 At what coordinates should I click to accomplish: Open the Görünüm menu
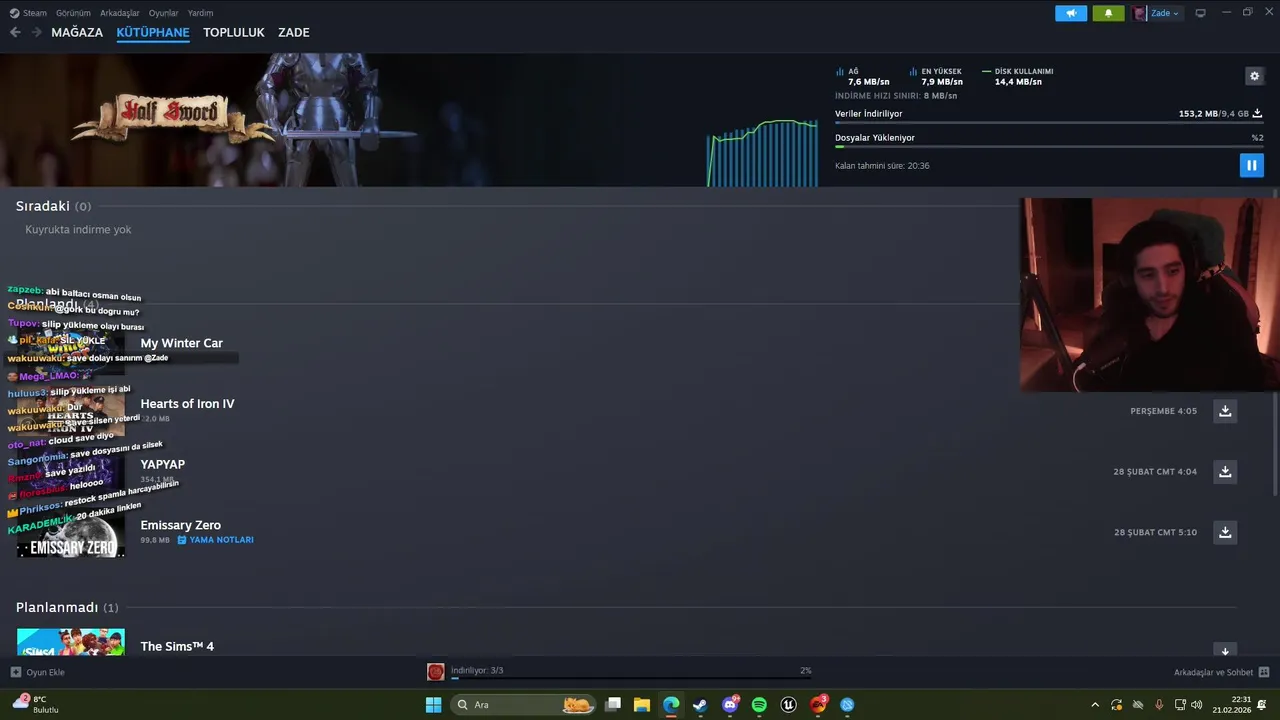(x=73, y=13)
